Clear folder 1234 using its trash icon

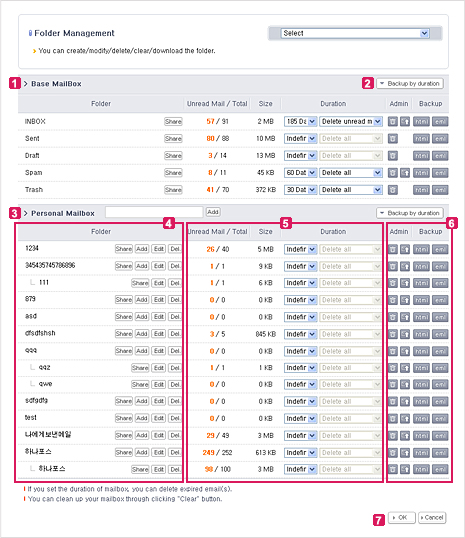coord(393,249)
